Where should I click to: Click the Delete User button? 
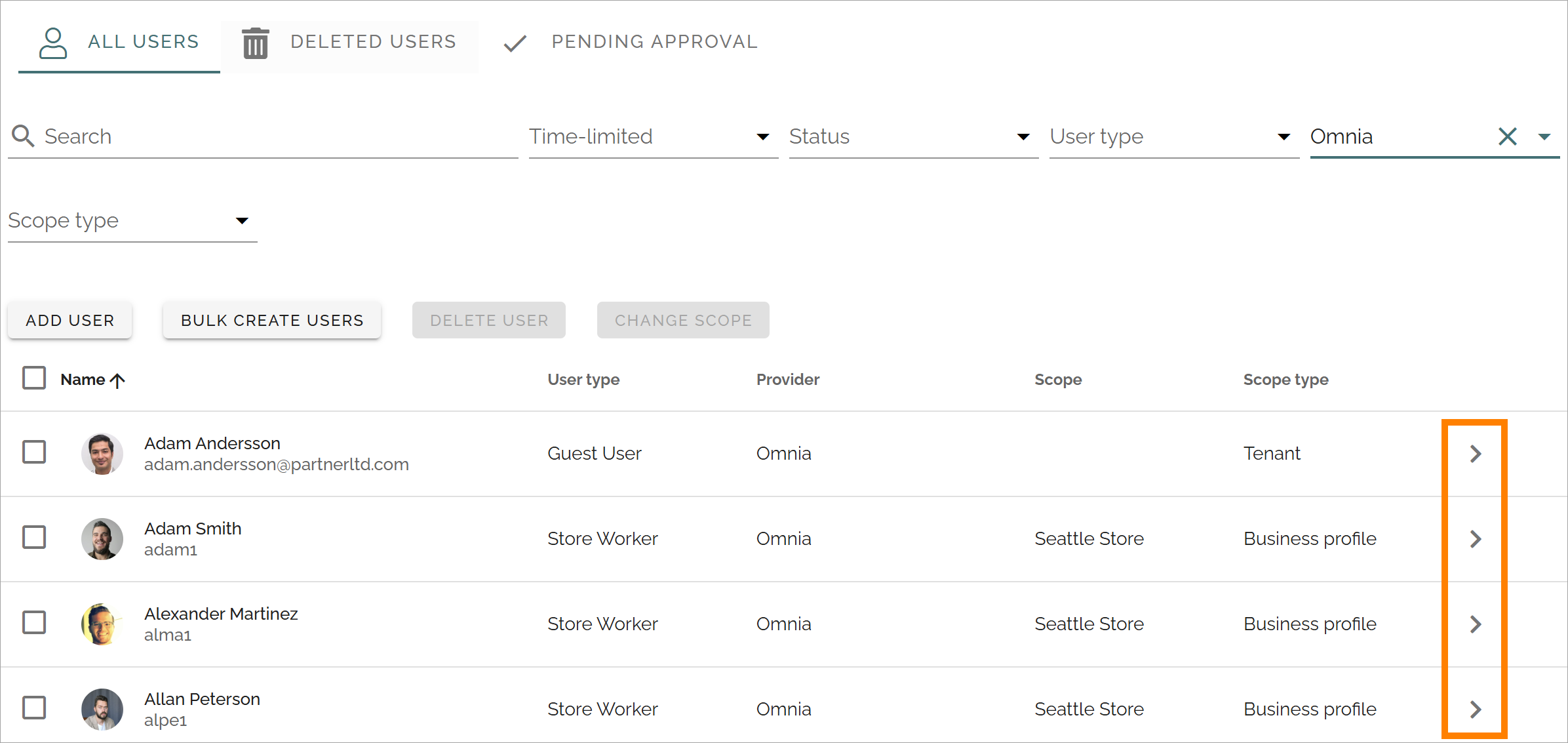click(489, 320)
